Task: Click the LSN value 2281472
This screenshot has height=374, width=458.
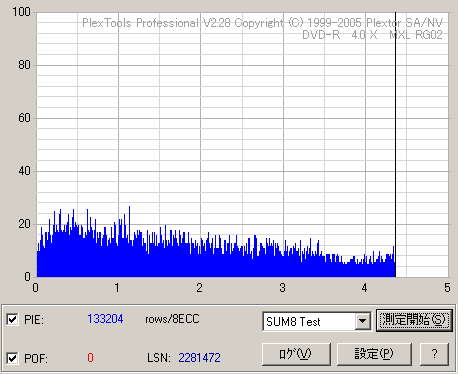Action: 199,358
